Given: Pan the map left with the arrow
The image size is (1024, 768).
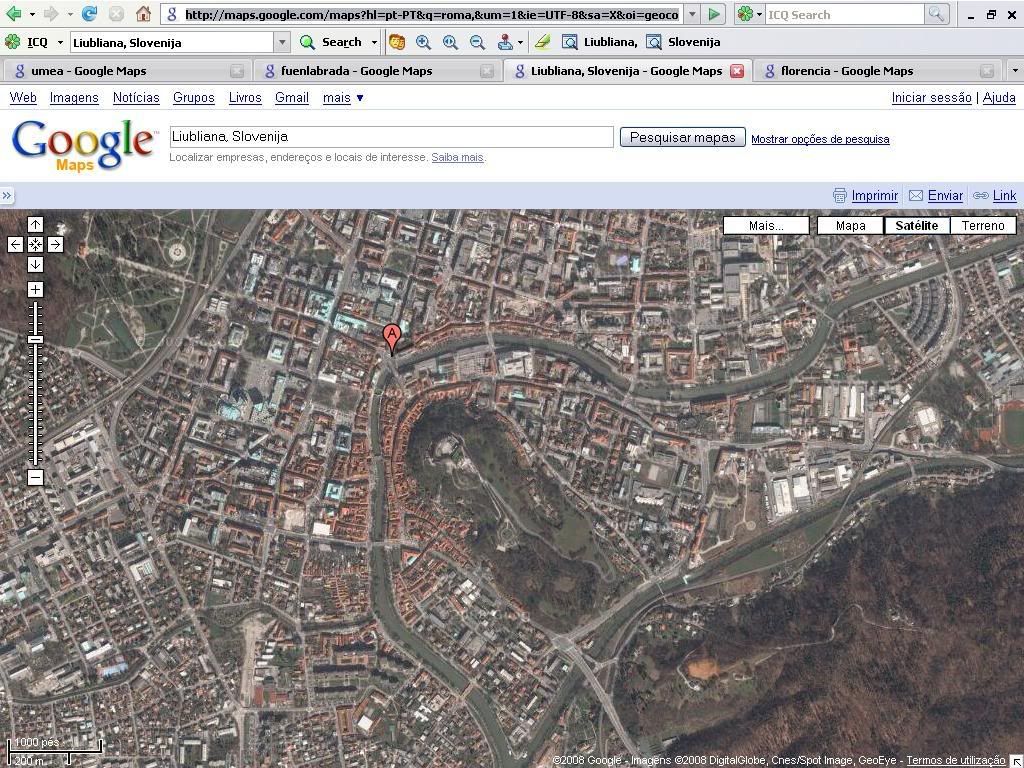Looking at the screenshot, I should point(15,244).
